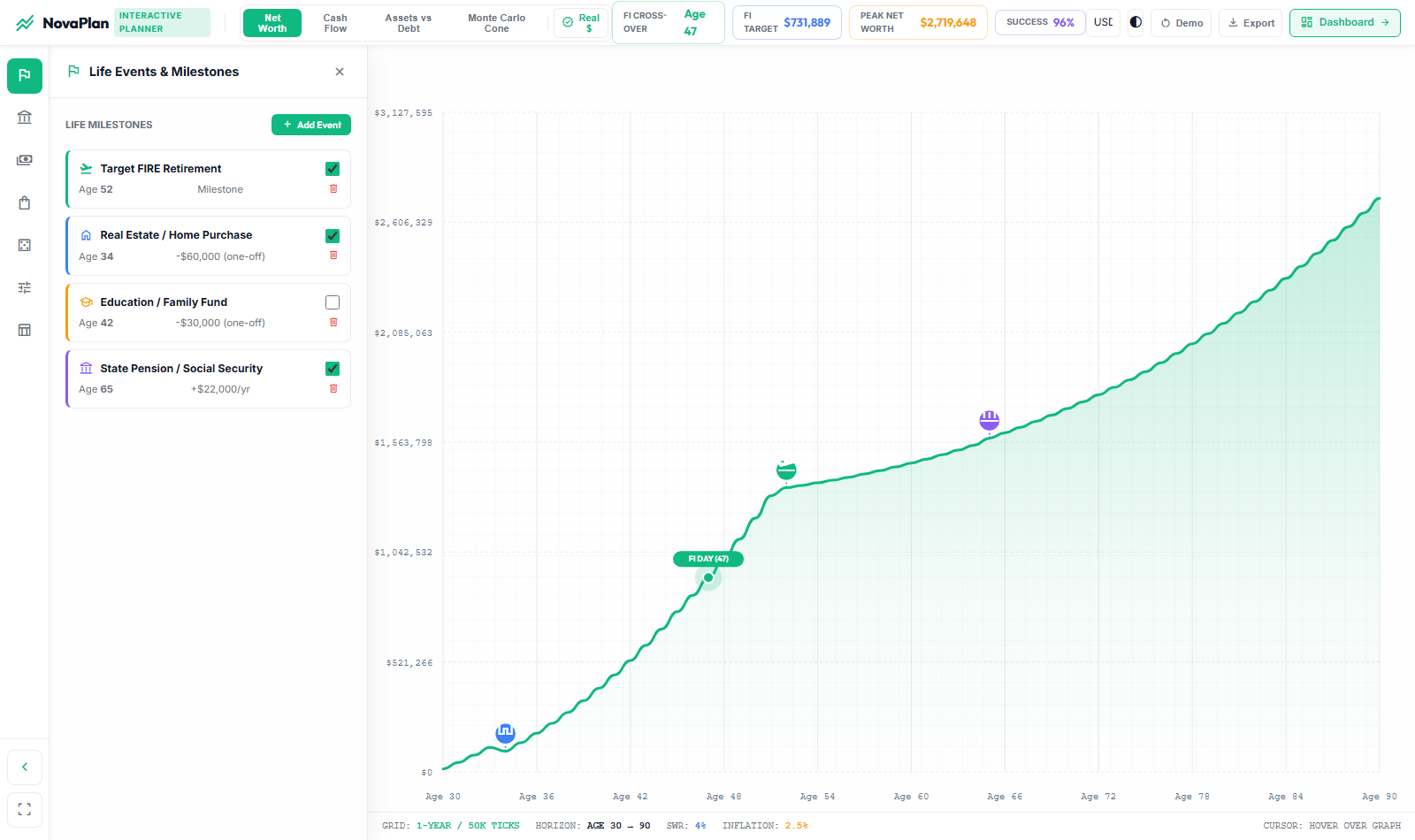Open the shopping bag expenses sidebar icon
The height and width of the screenshot is (840, 1415).
tap(25, 202)
